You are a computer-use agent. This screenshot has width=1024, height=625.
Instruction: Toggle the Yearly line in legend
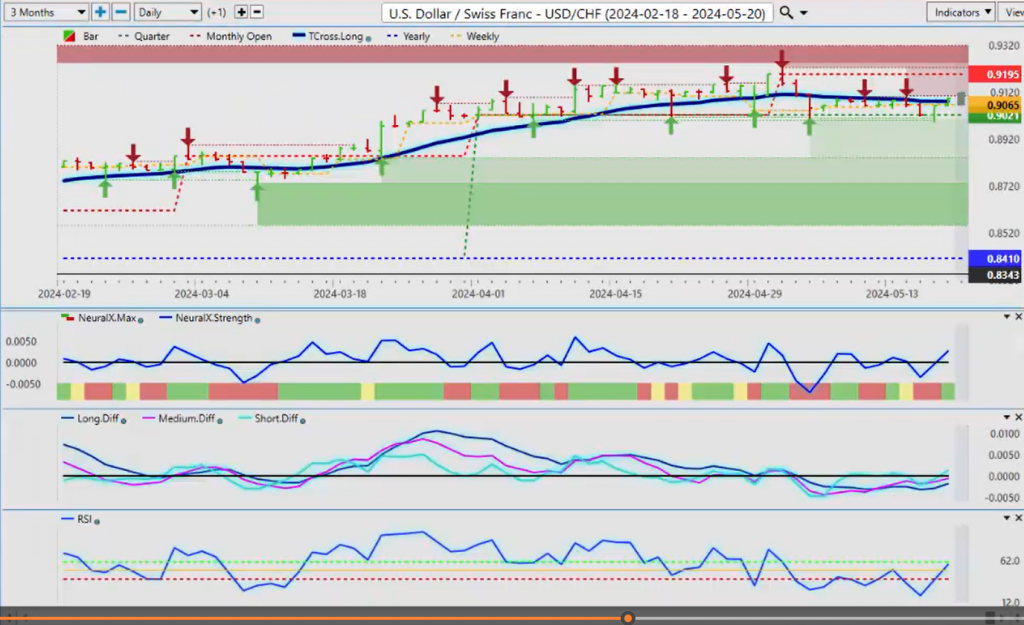[410, 37]
